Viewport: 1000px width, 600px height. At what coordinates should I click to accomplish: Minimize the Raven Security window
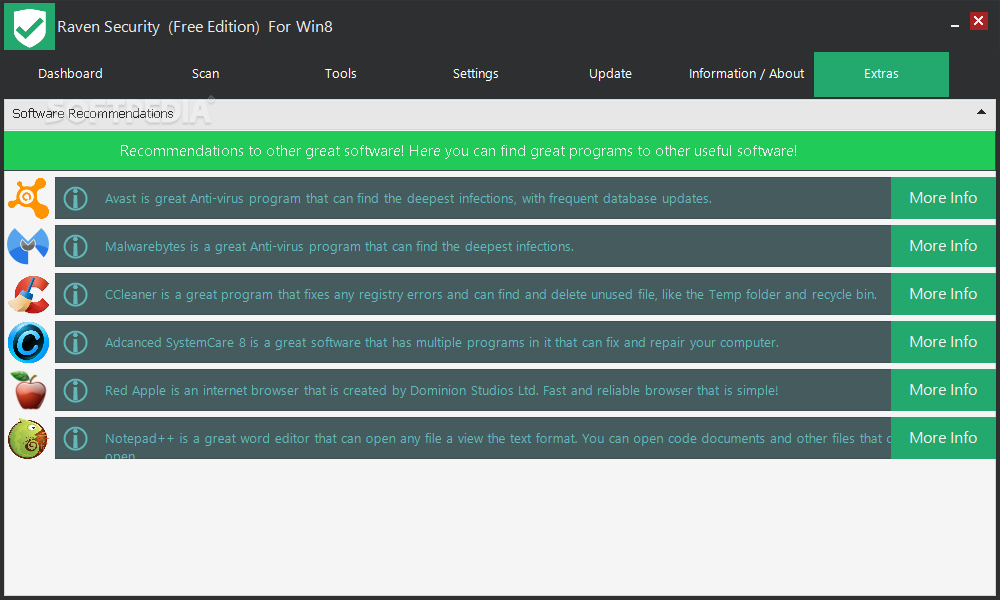tap(955, 26)
